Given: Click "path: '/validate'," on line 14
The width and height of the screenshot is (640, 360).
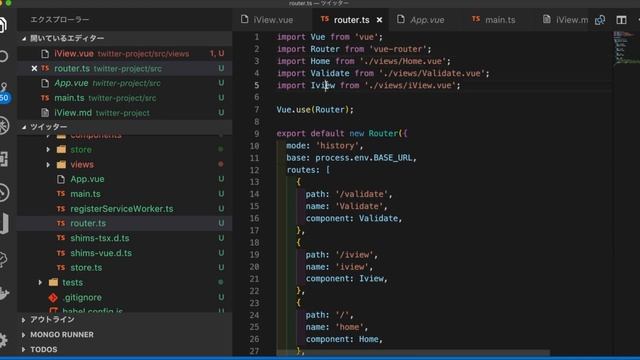Looking at the screenshot, I should tap(349, 194).
